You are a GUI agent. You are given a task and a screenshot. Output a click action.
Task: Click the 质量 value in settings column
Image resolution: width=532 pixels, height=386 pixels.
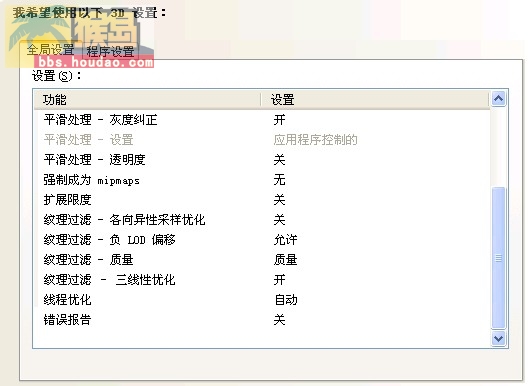(286, 260)
